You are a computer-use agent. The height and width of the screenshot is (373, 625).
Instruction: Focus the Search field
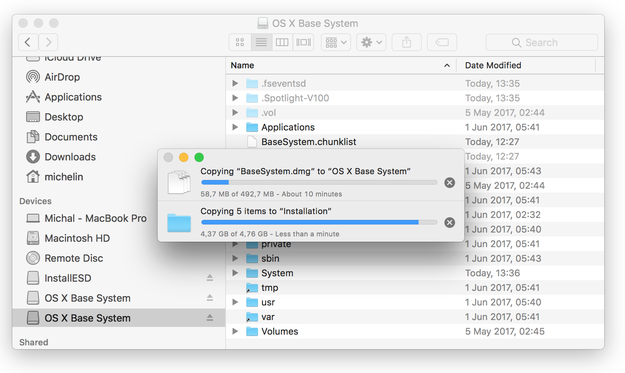coord(542,42)
